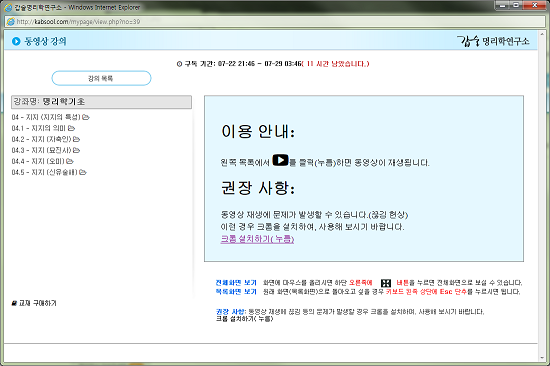Click the blue play icon beside 동영상 강의
This screenshot has height=366, width=550.
click(x=16, y=41)
